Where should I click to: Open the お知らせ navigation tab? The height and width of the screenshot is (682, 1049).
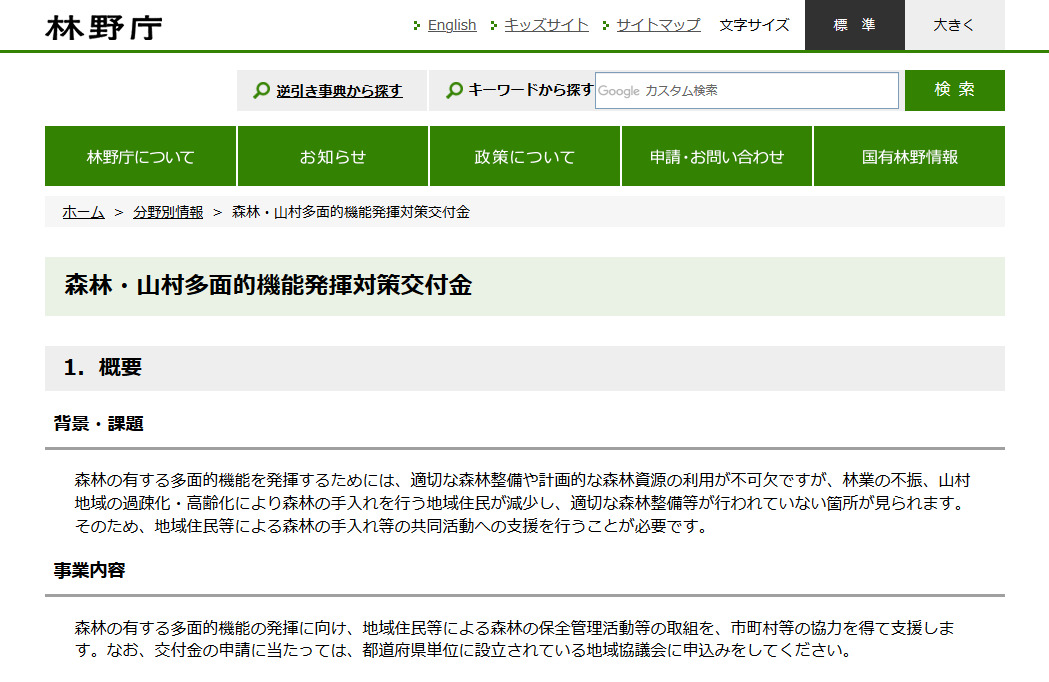[333, 157]
